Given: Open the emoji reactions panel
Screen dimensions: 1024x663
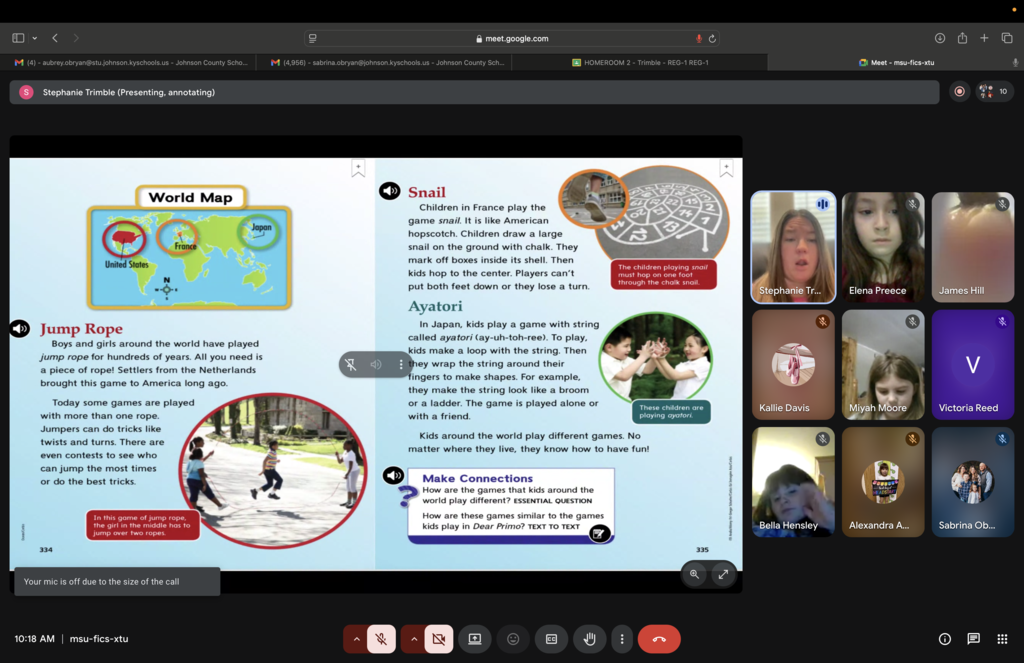Looking at the screenshot, I should [513, 639].
